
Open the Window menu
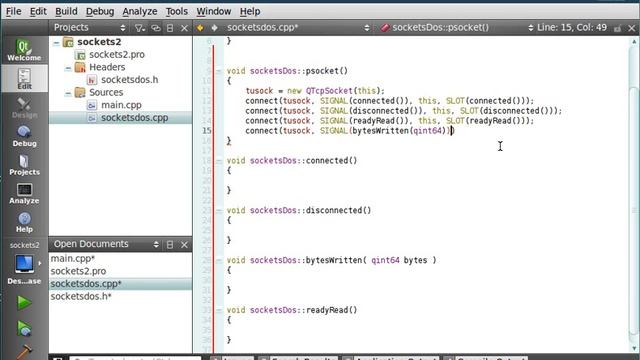[x=213, y=11]
